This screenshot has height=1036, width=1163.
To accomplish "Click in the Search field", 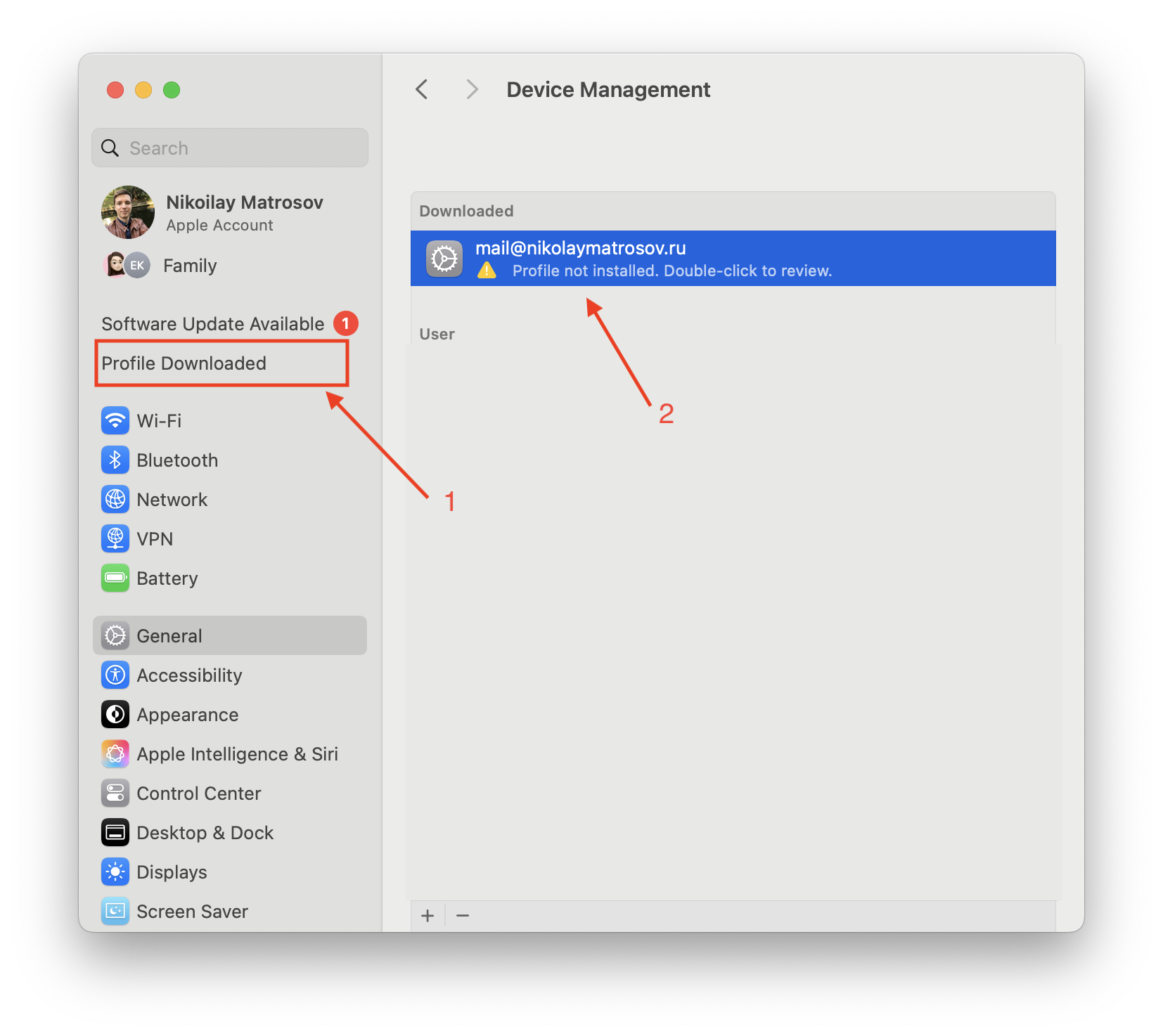I will pos(239,148).
